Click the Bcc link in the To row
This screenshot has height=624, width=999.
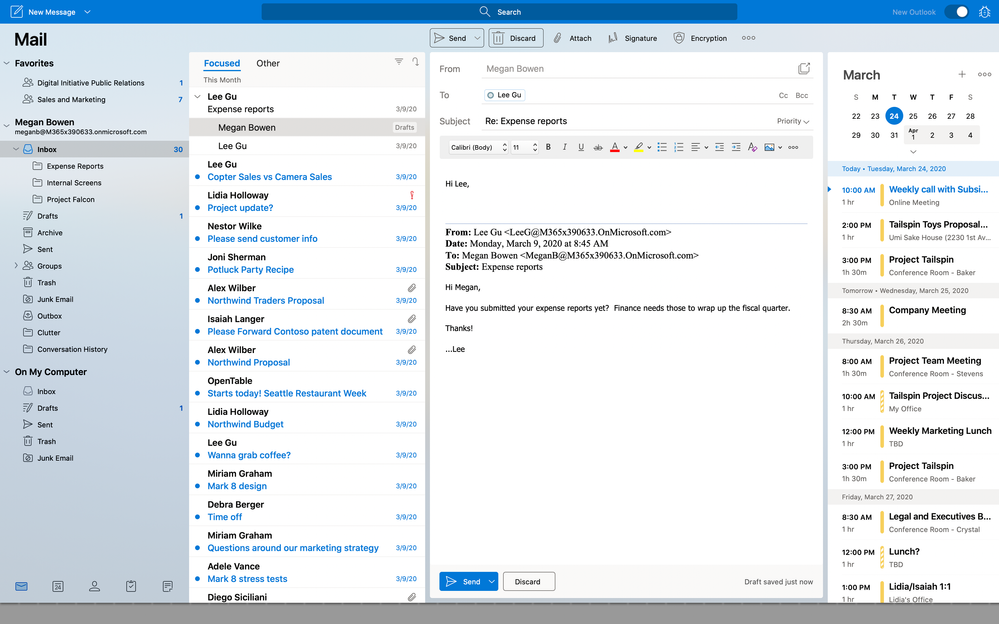click(x=801, y=96)
